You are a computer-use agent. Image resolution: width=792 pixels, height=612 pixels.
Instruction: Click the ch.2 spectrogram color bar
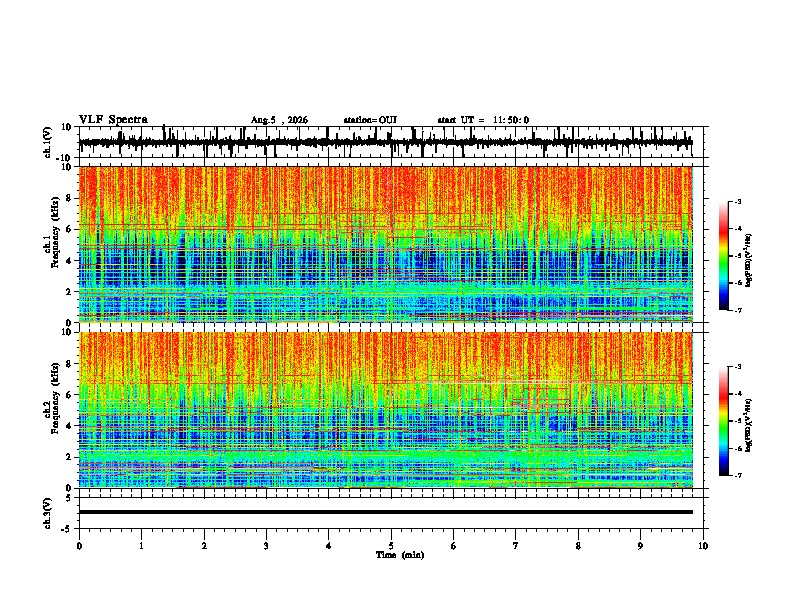pos(723,421)
